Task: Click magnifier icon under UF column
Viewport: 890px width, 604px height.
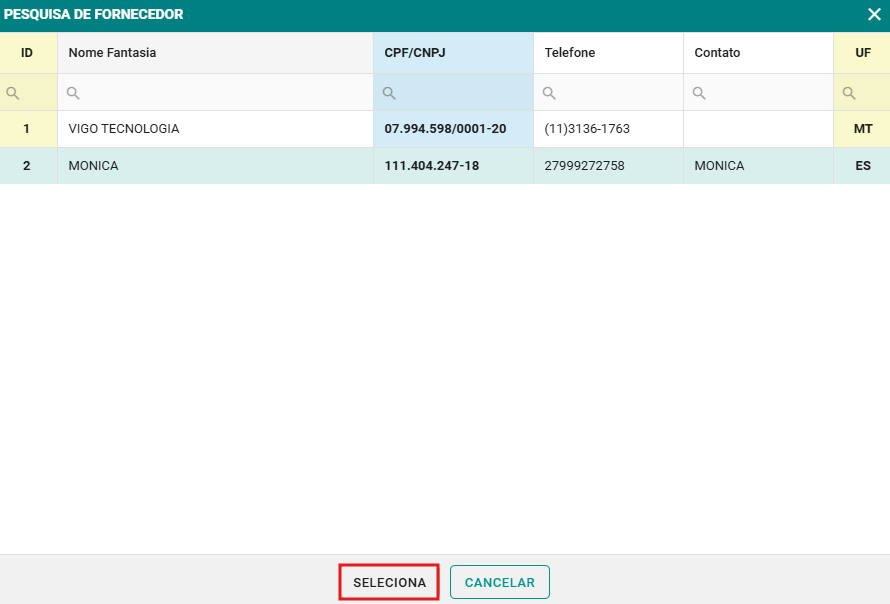Action: click(849, 93)
